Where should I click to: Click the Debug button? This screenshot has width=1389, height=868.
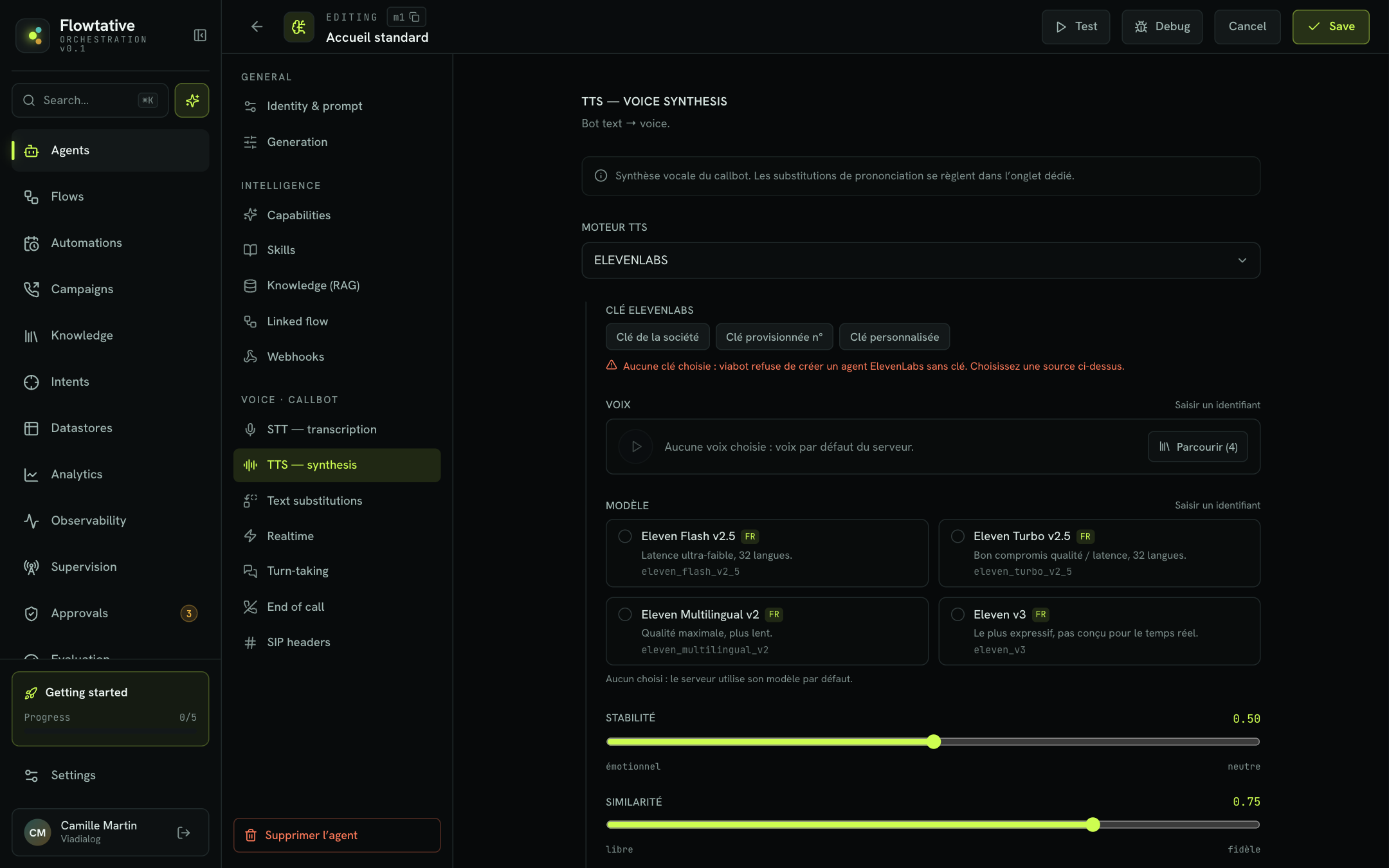coord(1162,27)
